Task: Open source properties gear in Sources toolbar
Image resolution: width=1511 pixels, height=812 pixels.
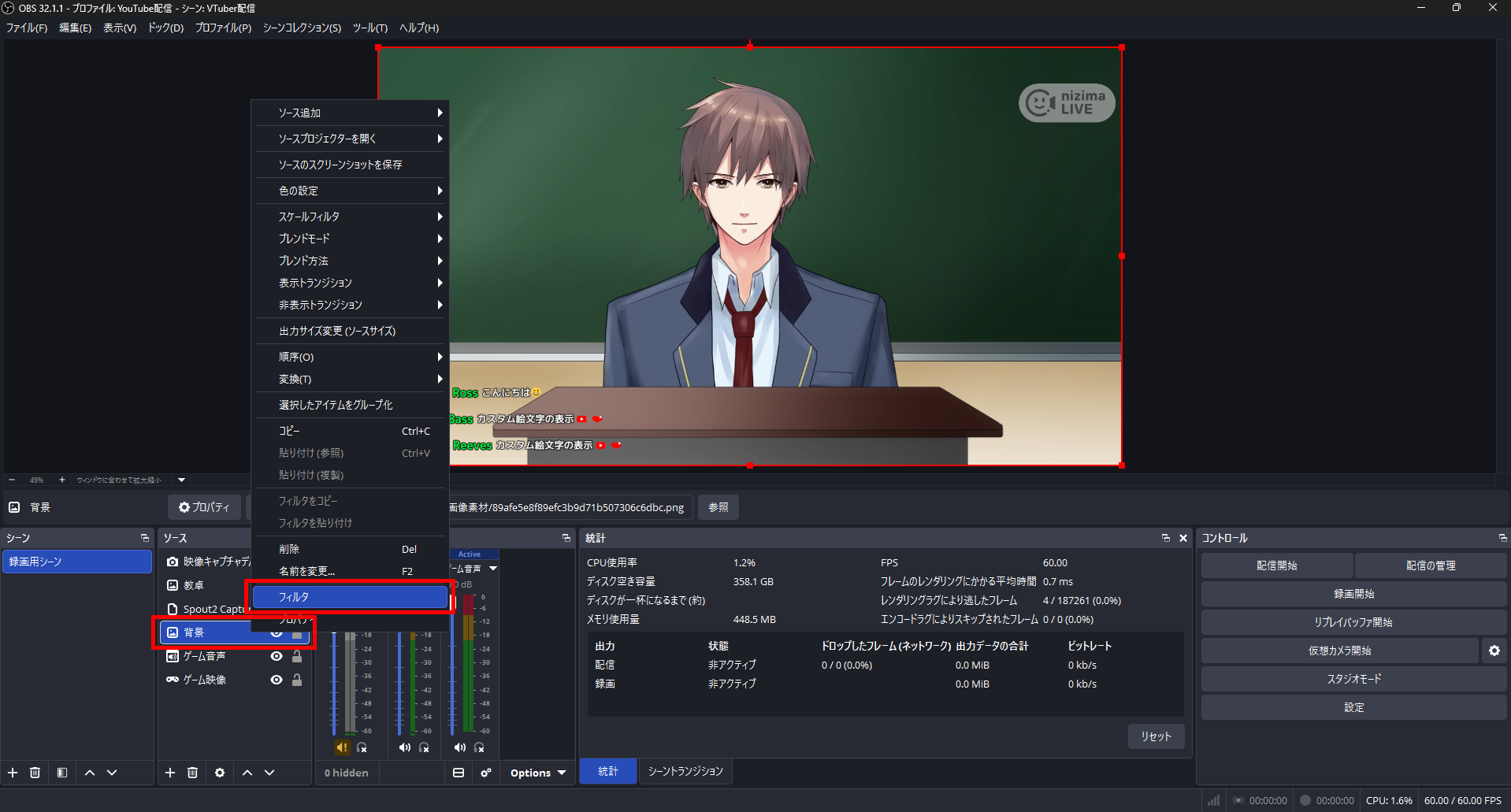Action: click(220, 773)
